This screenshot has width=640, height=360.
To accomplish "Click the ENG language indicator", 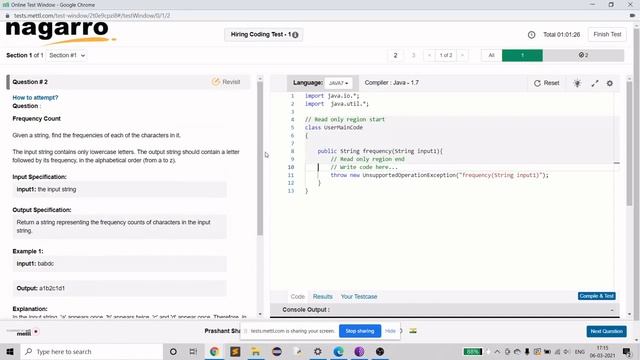I will (580, 351).
